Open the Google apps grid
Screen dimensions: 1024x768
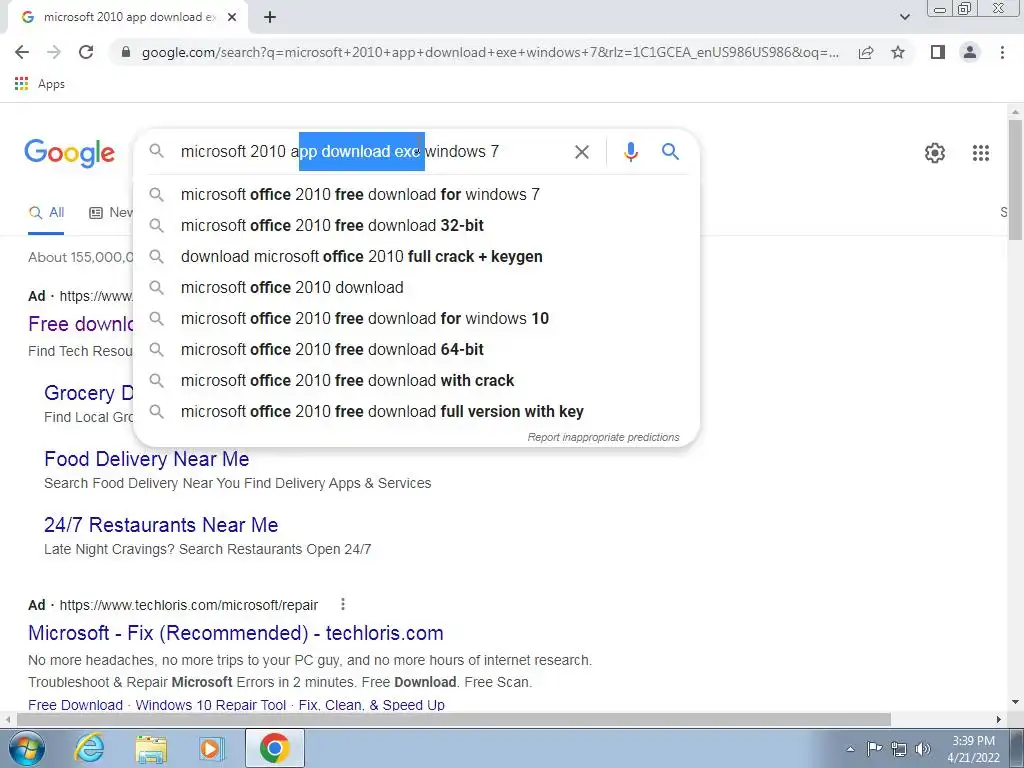tap(980, 153)
